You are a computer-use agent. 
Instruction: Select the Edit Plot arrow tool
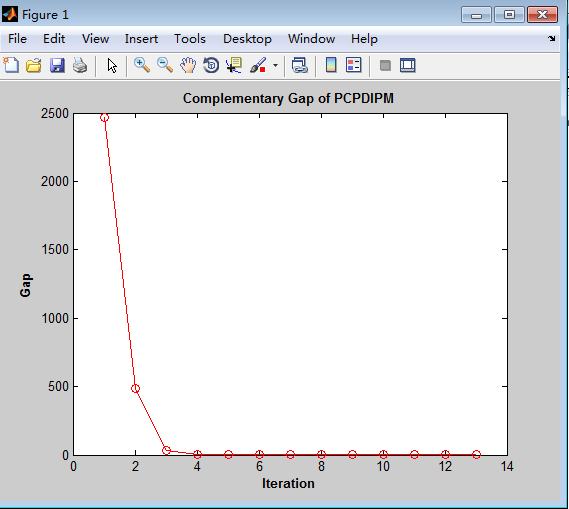coord(112,66)
